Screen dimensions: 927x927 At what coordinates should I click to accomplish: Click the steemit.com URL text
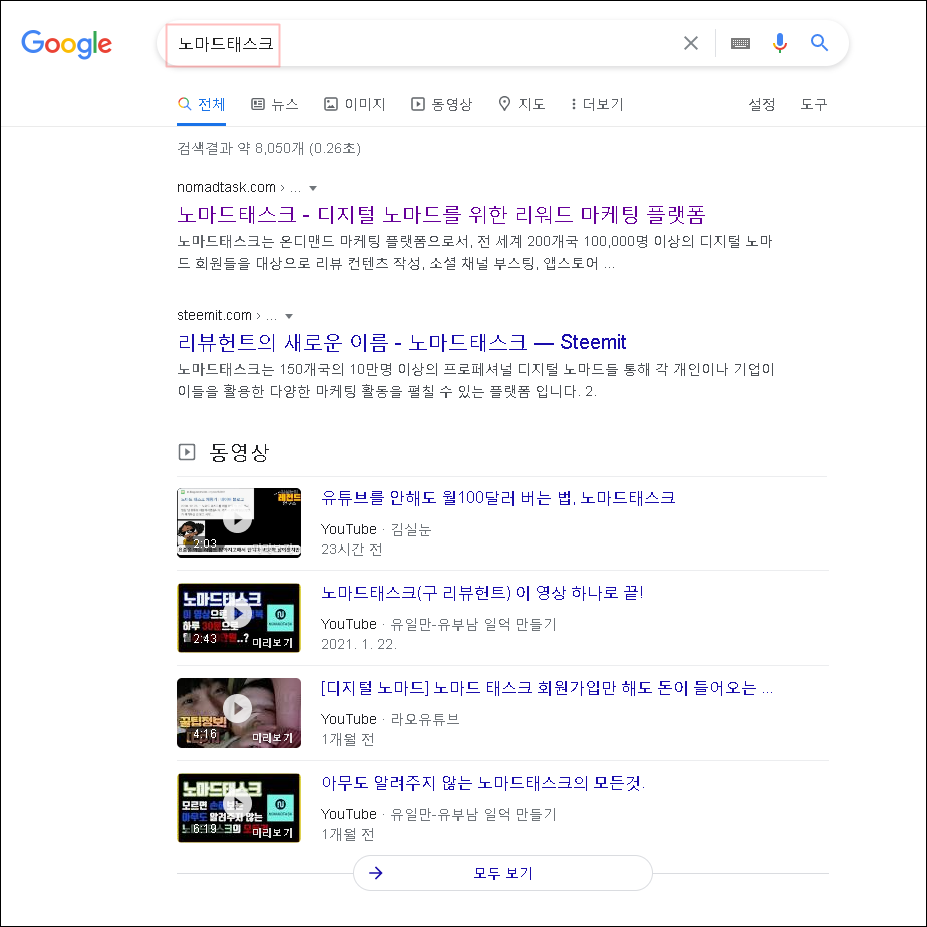click(214, 315)
